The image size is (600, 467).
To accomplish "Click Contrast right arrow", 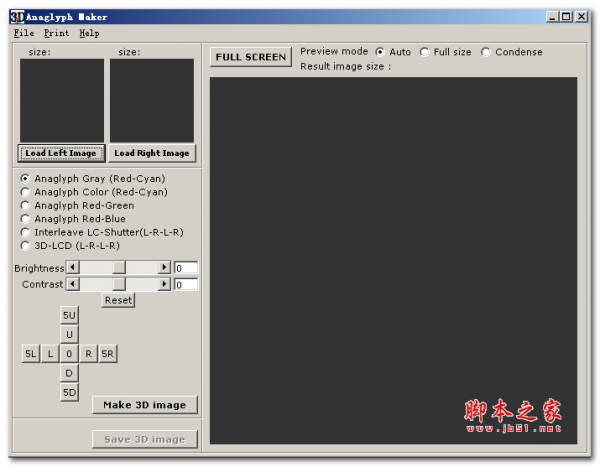I will pos(164,284).
